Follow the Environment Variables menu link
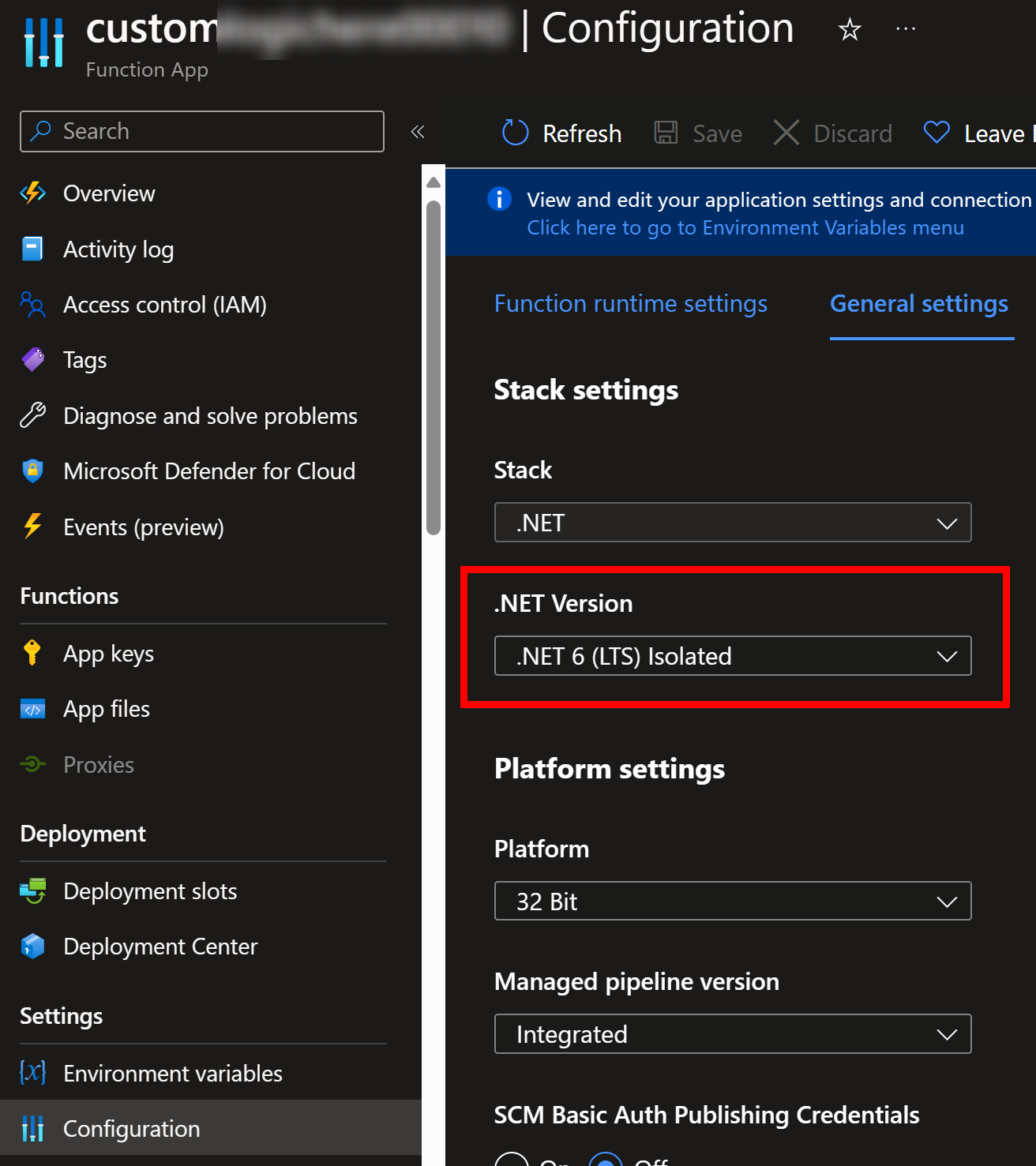1036x1166 pixels. (x=745, y=227)
